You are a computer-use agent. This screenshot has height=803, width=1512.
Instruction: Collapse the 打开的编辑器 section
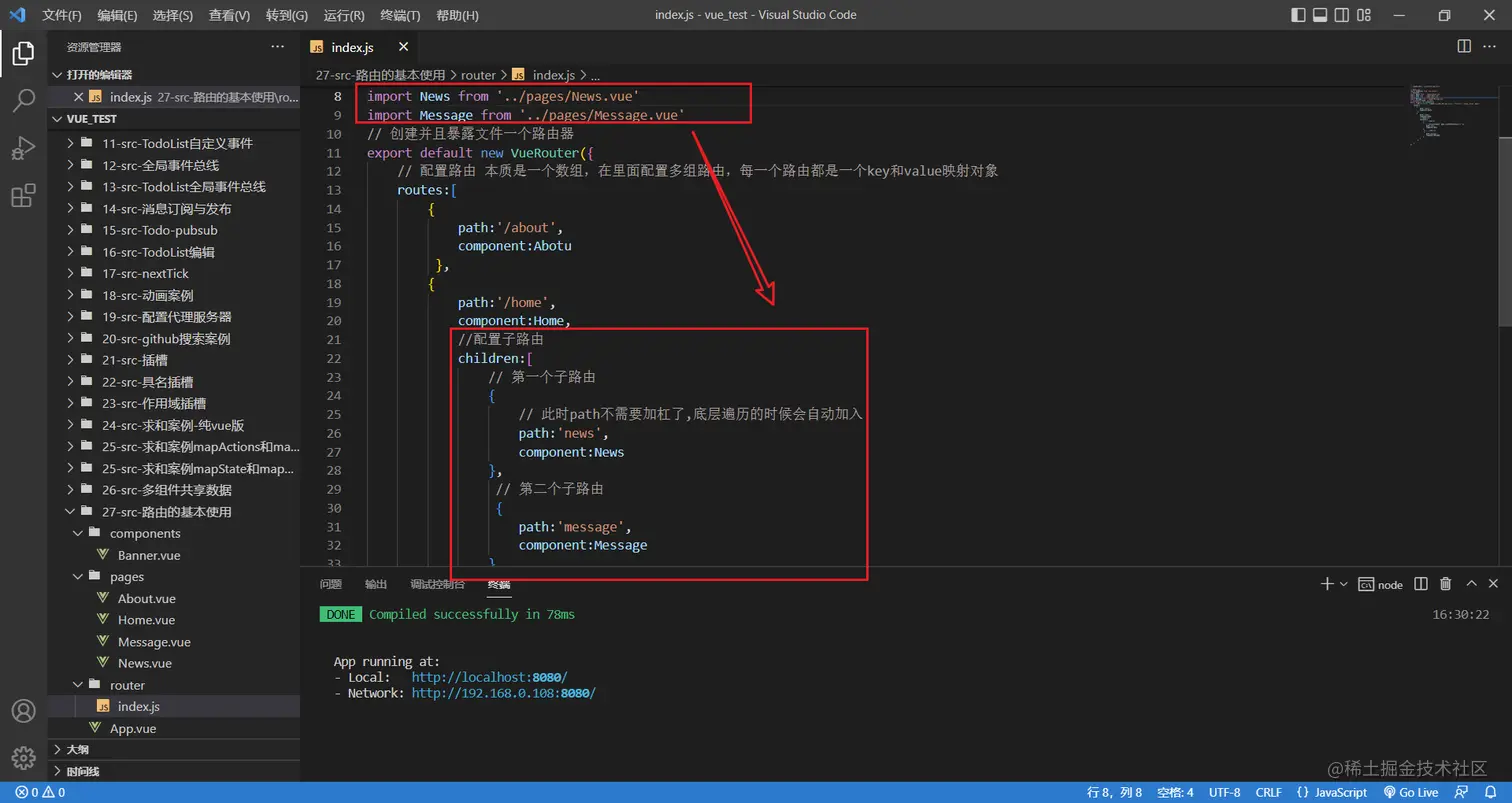click(x=174, y=75)
